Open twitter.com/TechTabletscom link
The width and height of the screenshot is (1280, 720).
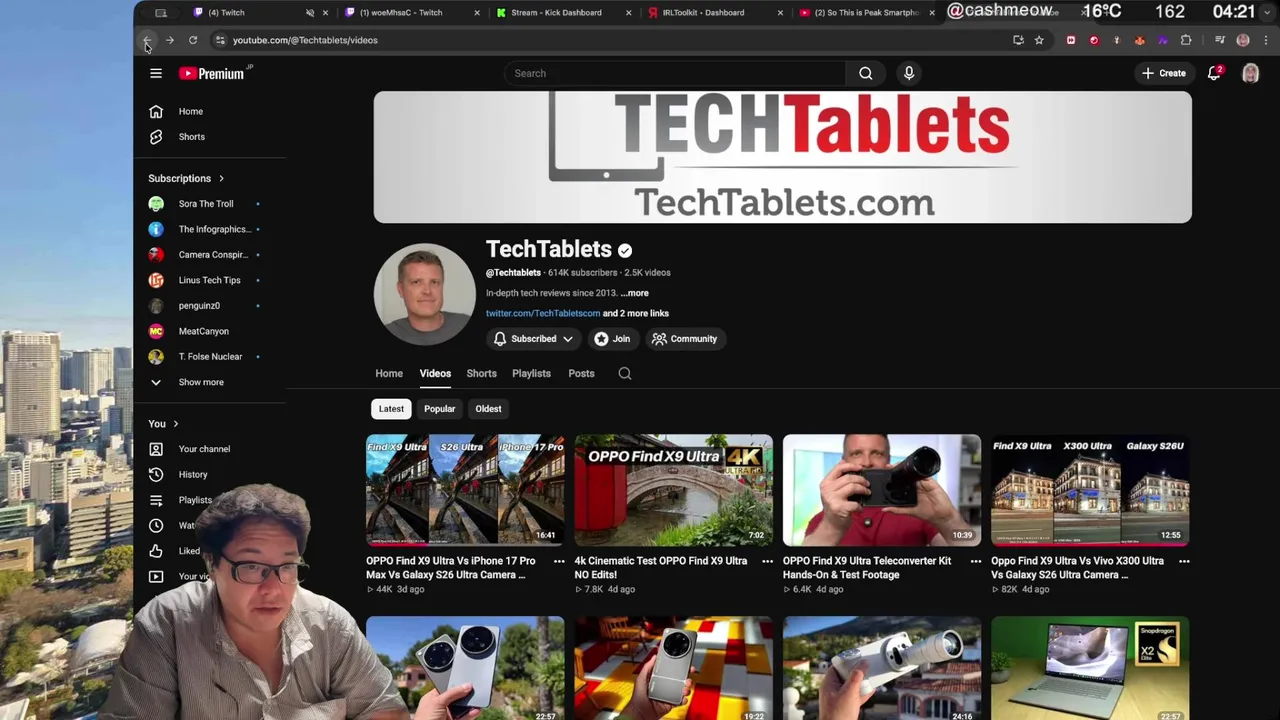coord(543,313)
